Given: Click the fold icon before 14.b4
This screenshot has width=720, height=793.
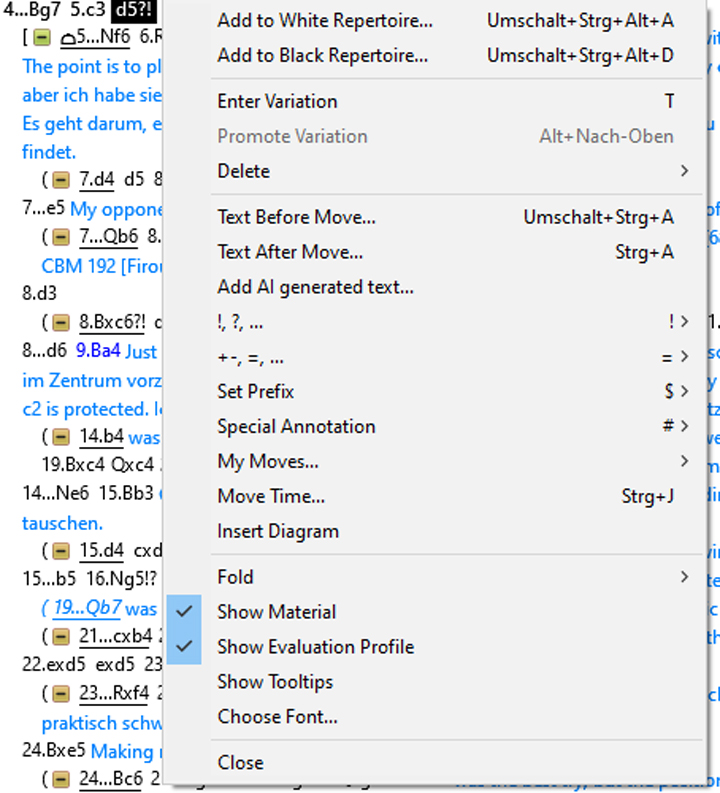Looking at the screenshot, I should [x=61, y=437].
